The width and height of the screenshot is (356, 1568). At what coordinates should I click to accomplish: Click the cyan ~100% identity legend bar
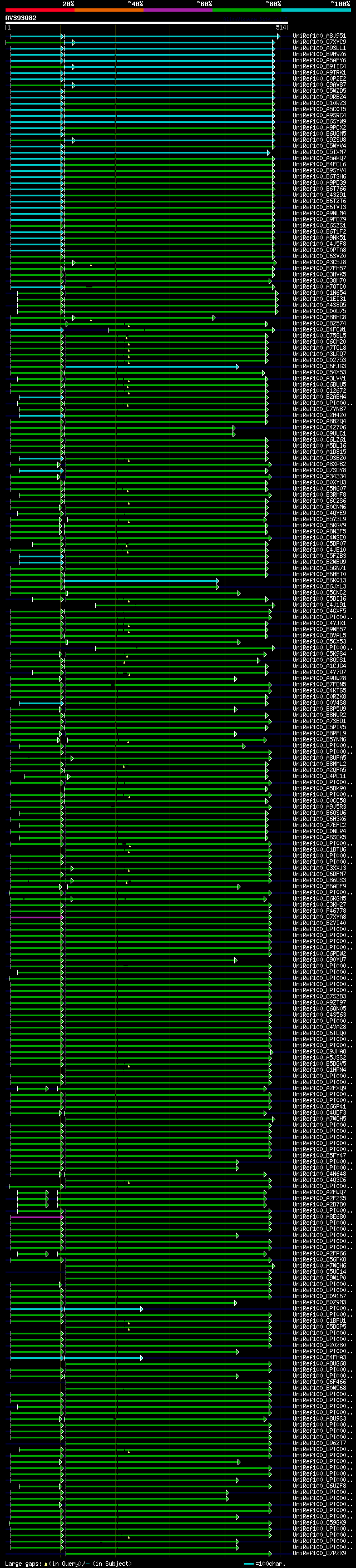coord(316,10)
